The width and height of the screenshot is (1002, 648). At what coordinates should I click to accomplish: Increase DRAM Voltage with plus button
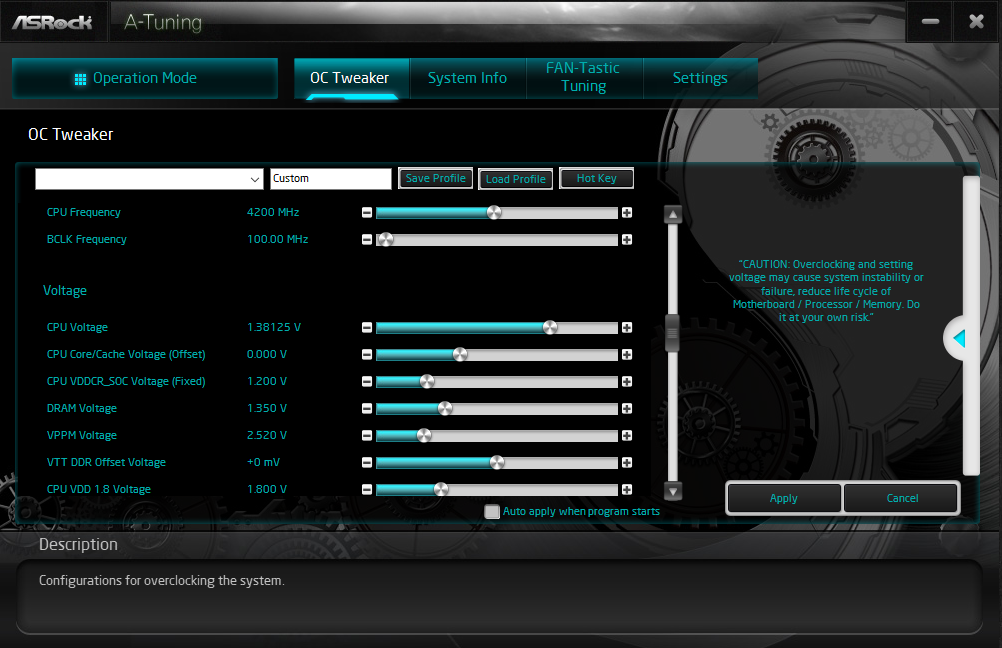click(627, 408)
